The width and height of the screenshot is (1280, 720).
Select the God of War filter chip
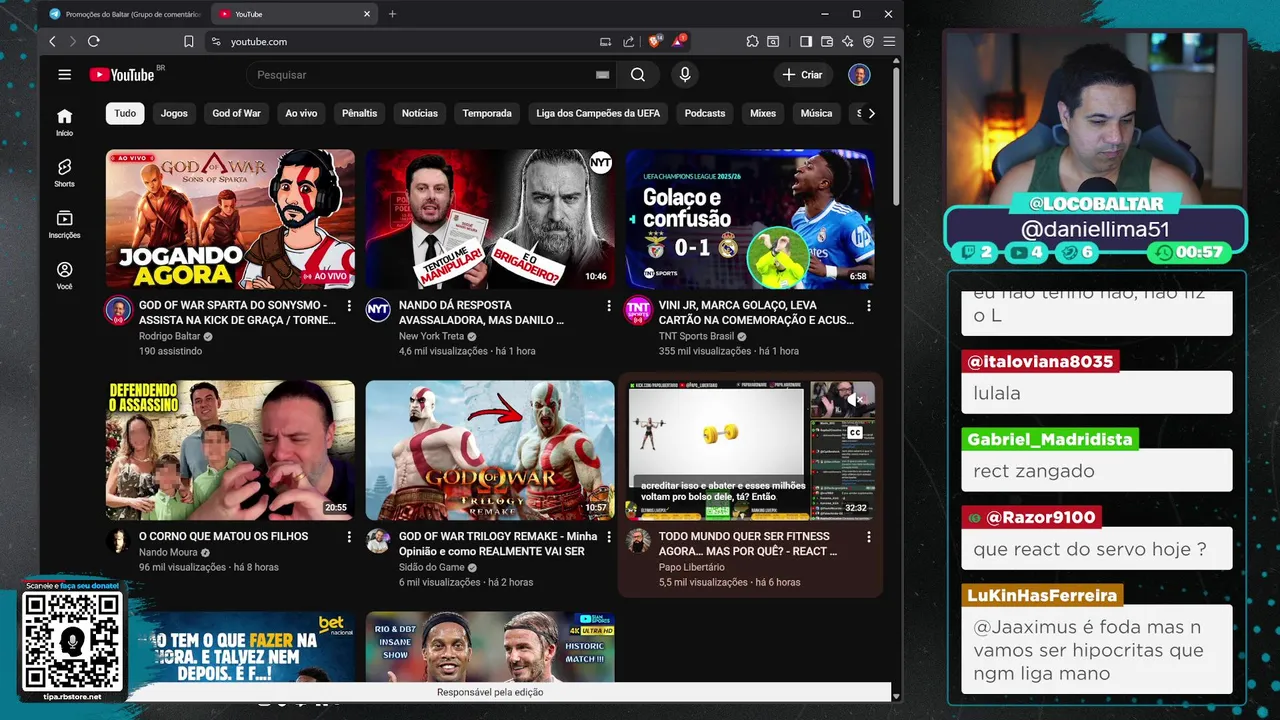(x=236, y=114)
